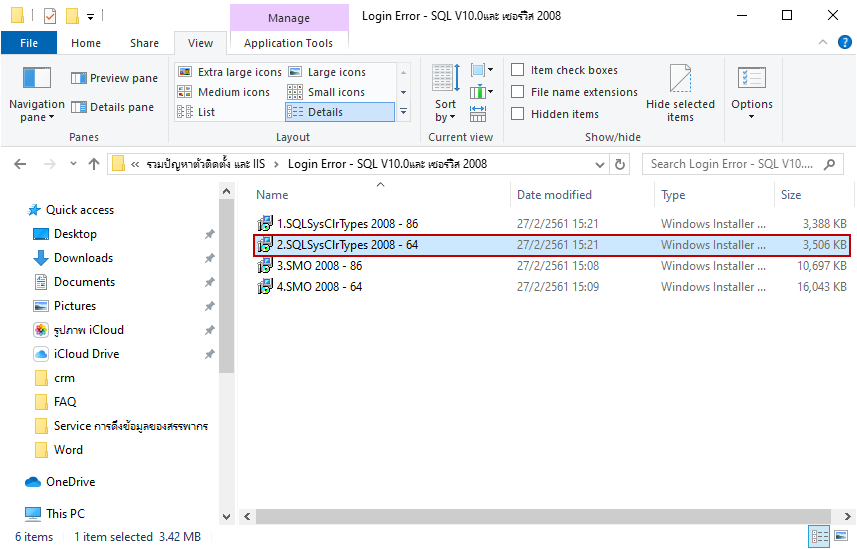Open the Add columns dropdown
The image size is (857, 549).
tap(482, 92)
